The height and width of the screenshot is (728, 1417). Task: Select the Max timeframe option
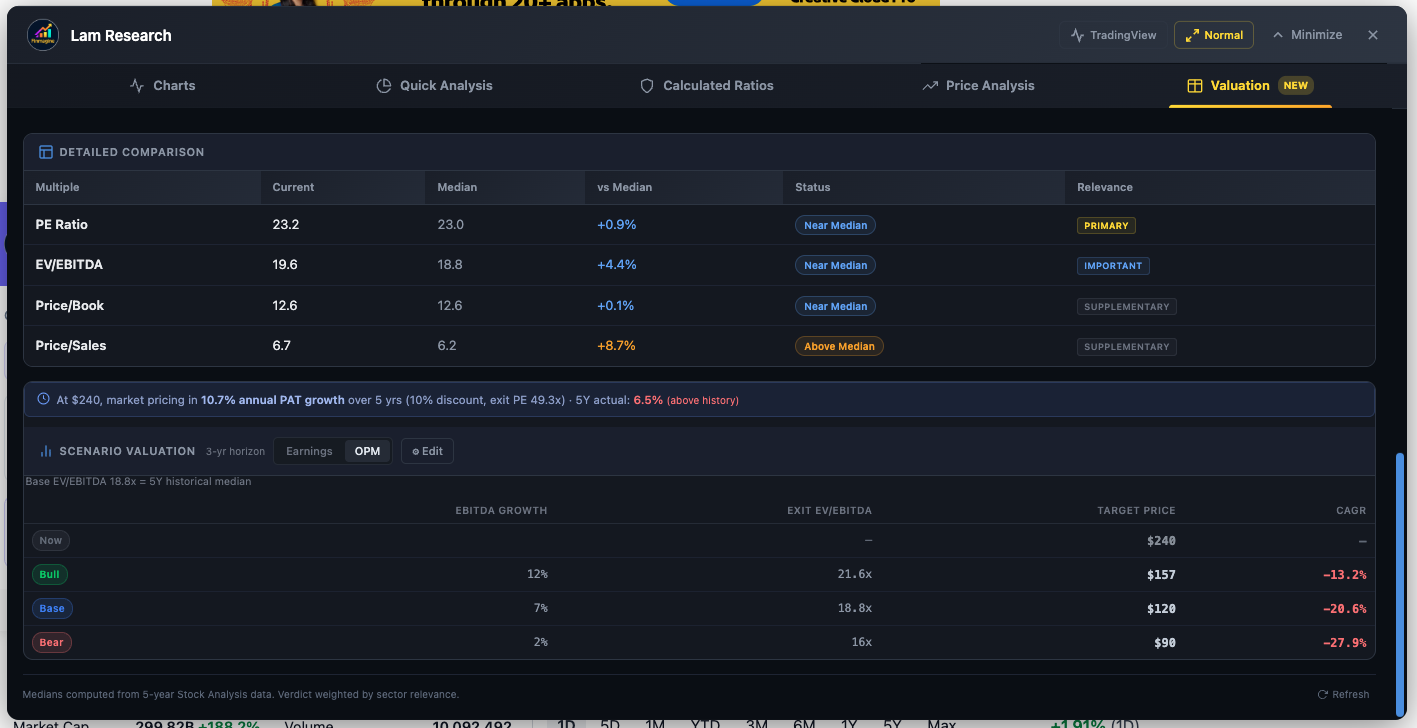[x=940, y=722]
